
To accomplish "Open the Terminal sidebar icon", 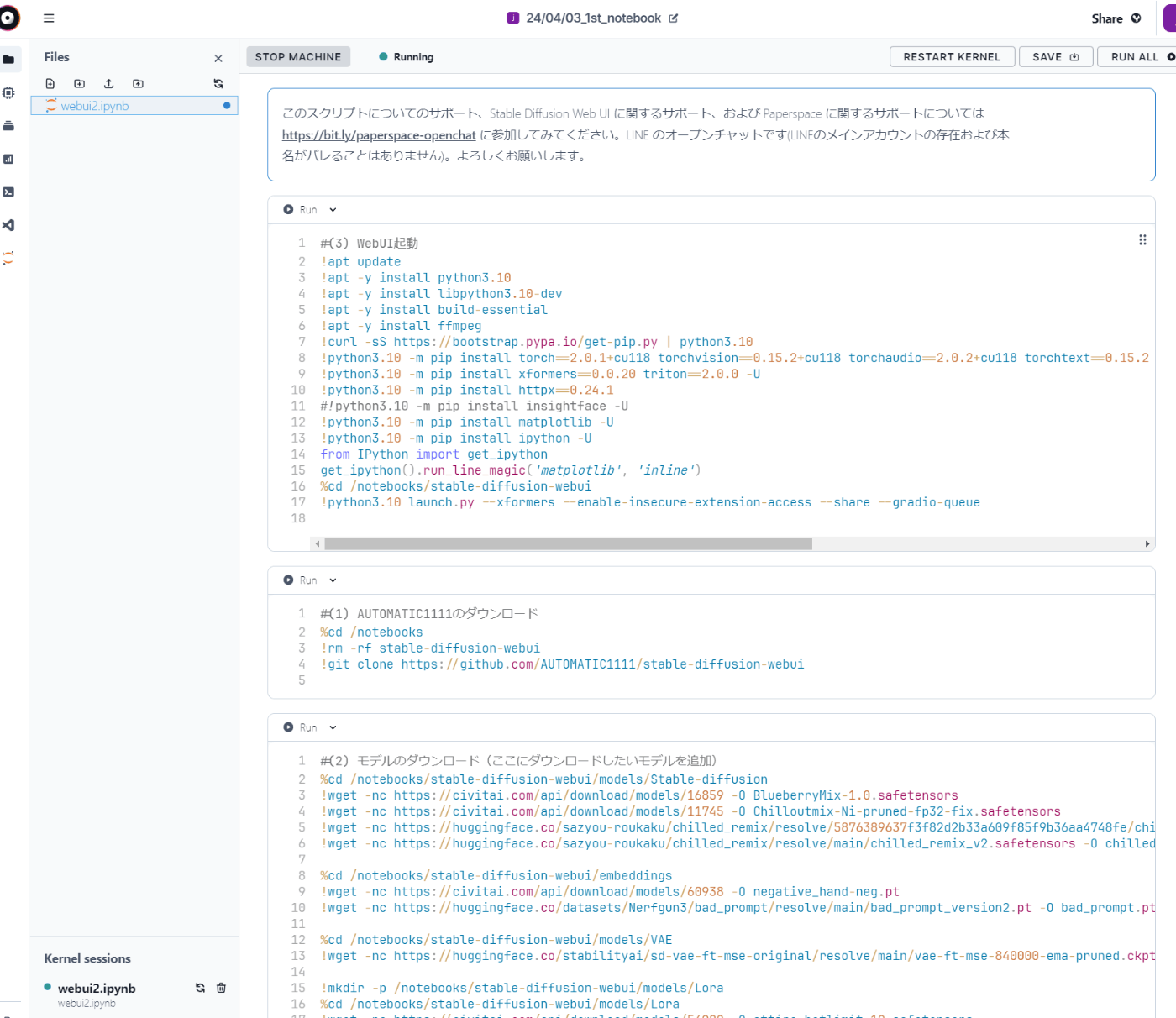I will (8, 192).
